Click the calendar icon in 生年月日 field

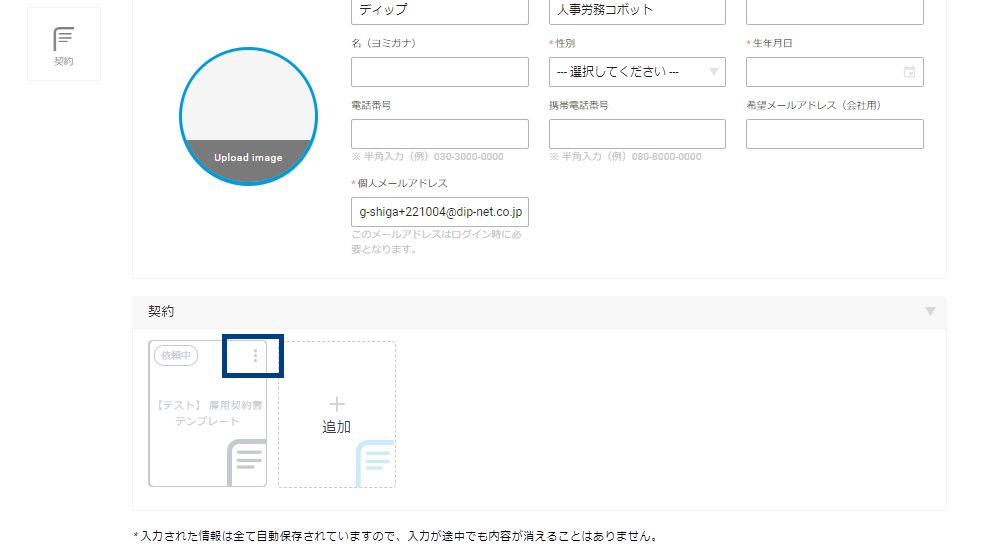tap(909, 72)
